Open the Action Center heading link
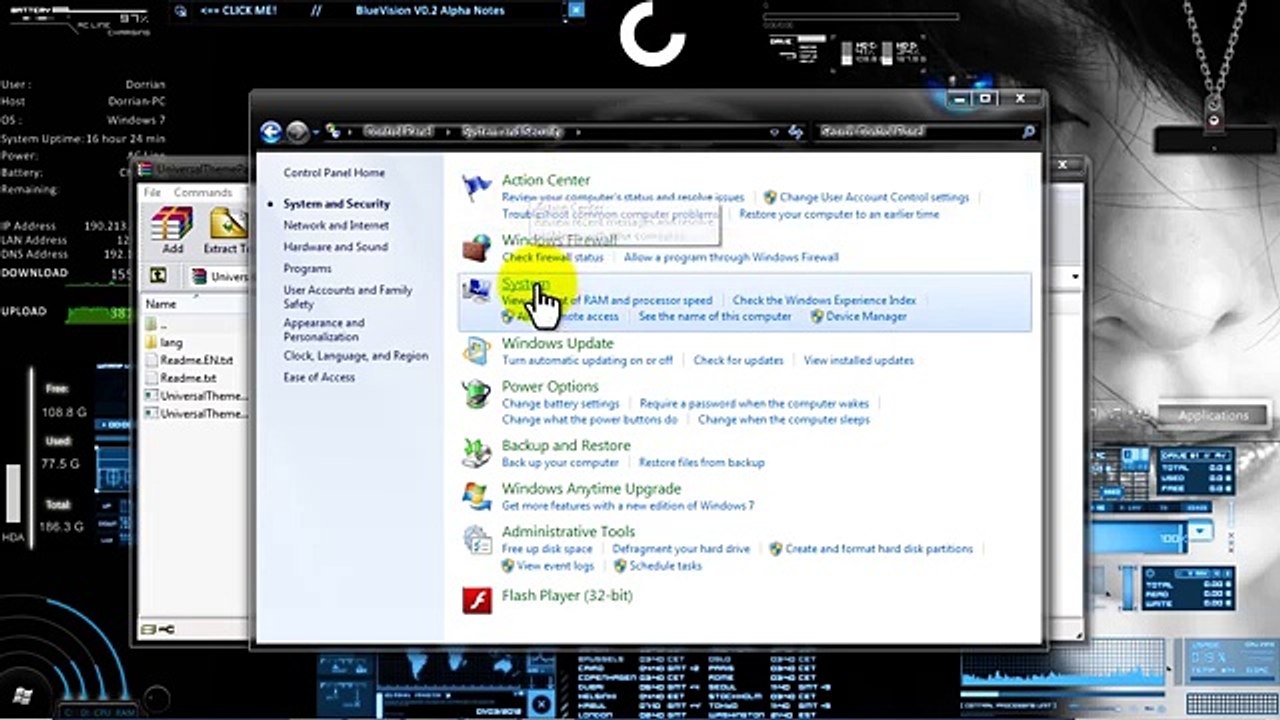1280x720 pixels. [x=546, y=180]
